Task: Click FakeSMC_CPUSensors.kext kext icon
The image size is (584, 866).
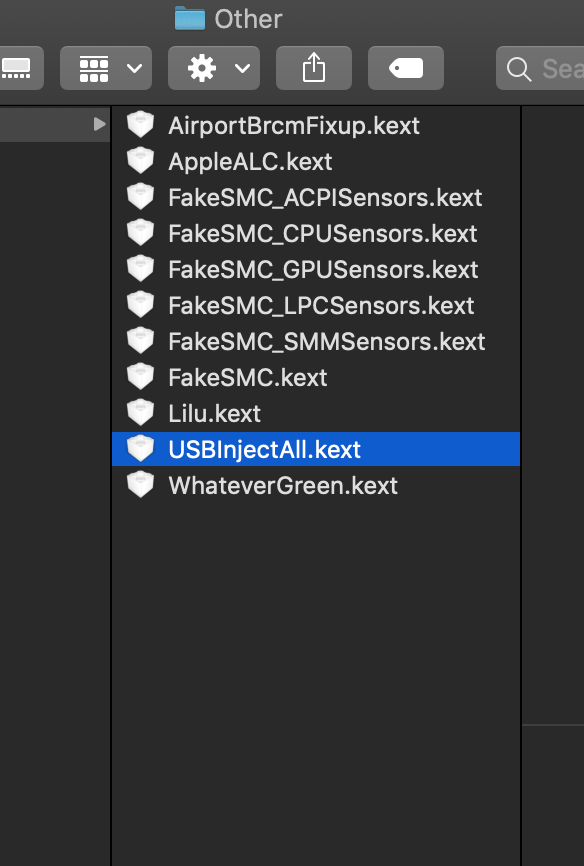Action: (140, 233)
